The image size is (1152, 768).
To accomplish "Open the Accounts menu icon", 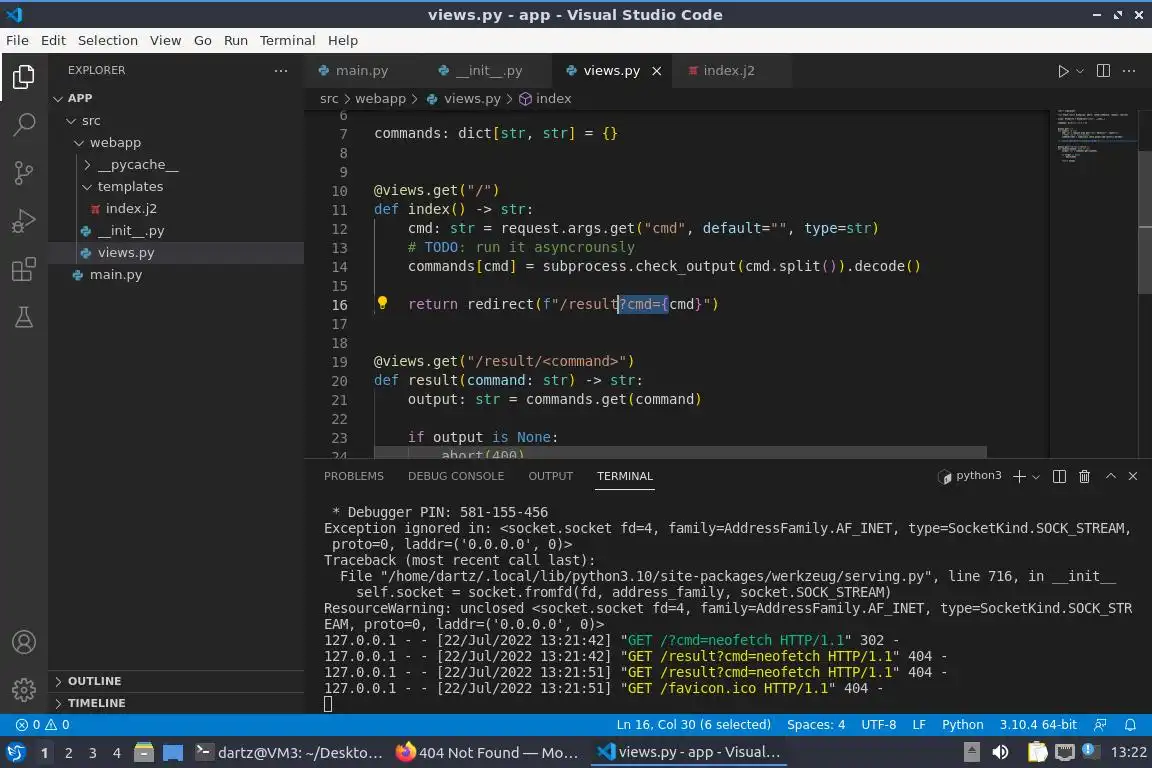I will coord(24,642).
